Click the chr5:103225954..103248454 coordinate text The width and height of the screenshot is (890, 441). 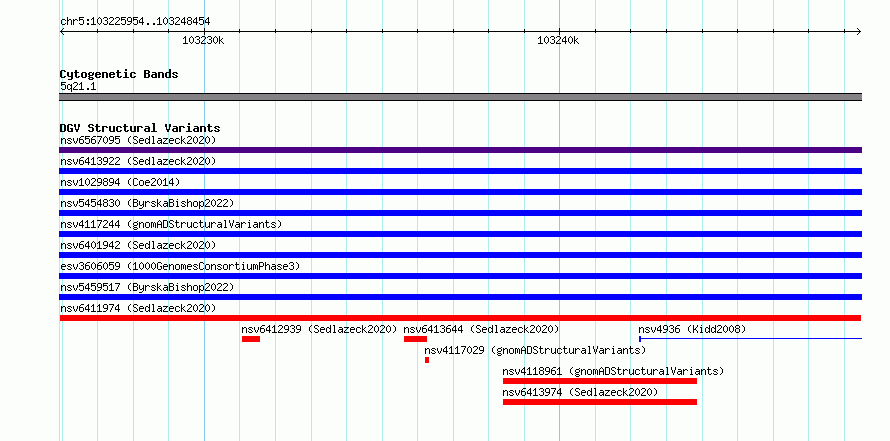pos(135,22)
